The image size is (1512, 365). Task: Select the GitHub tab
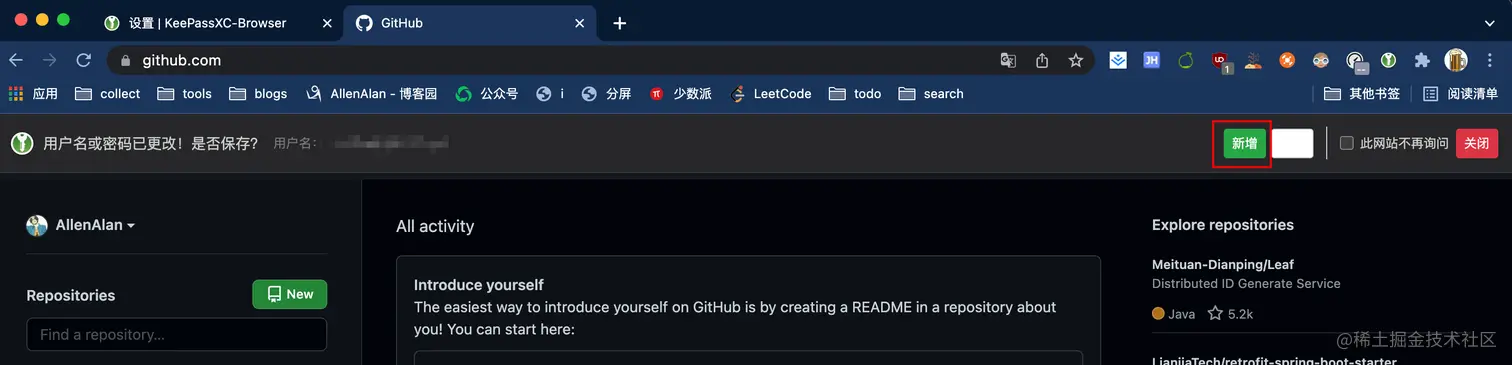coord(470,23)
